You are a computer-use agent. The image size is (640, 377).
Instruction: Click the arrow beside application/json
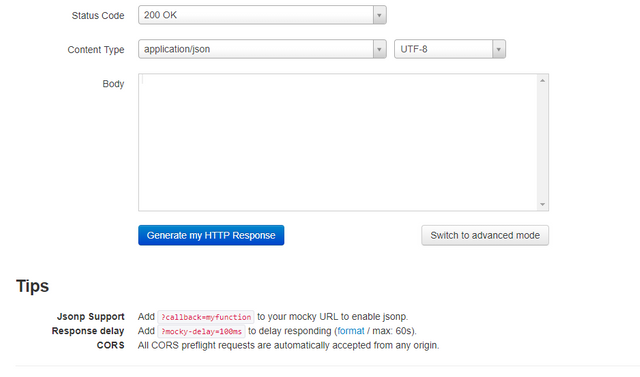click(x=379, y=49)
